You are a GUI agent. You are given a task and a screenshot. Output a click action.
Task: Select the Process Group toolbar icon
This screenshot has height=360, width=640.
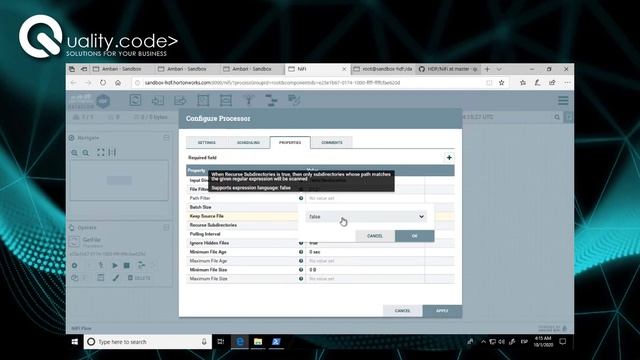click(x=203, y=100)
